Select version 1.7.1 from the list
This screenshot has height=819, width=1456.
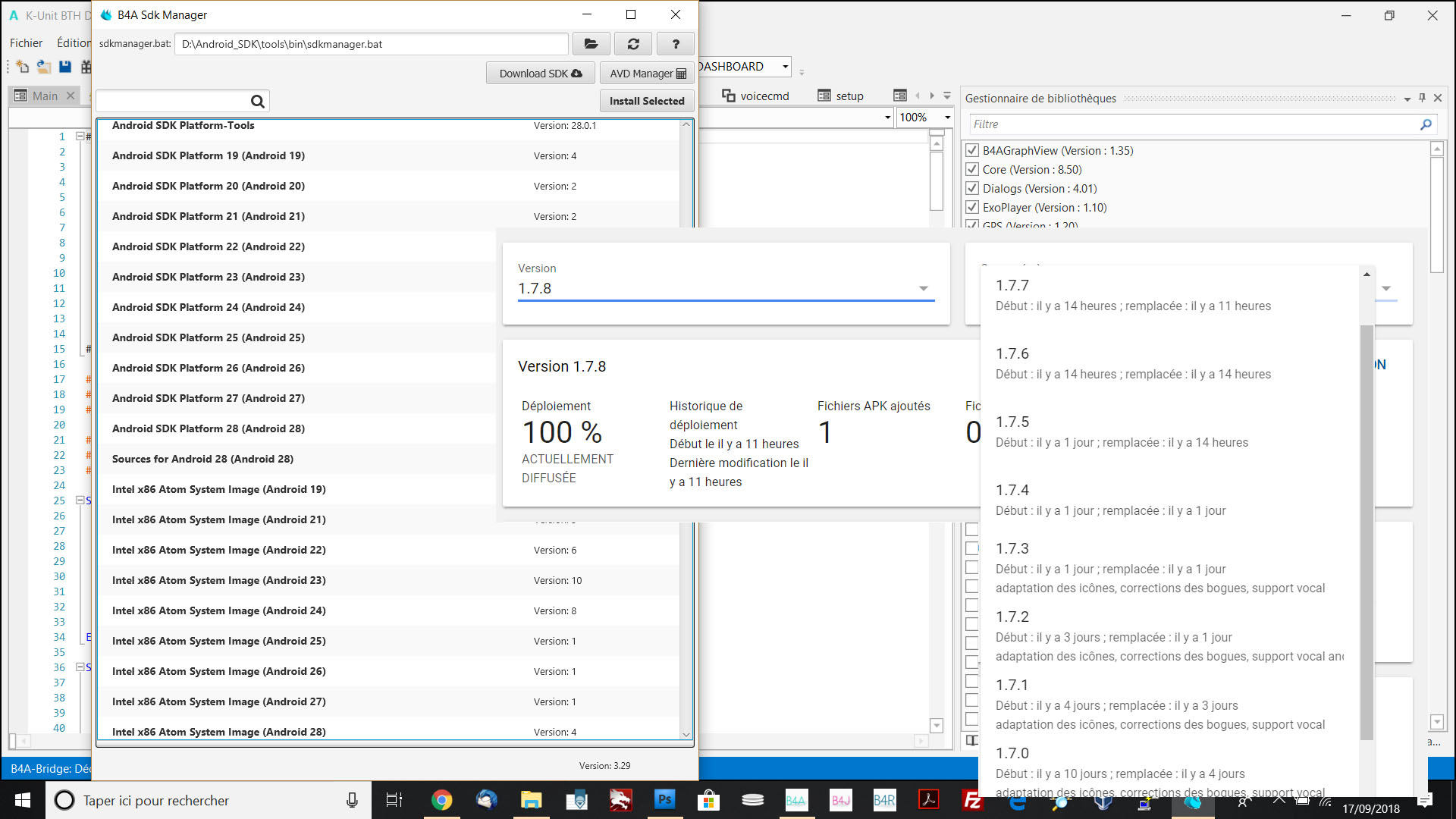pos(1169,704)
